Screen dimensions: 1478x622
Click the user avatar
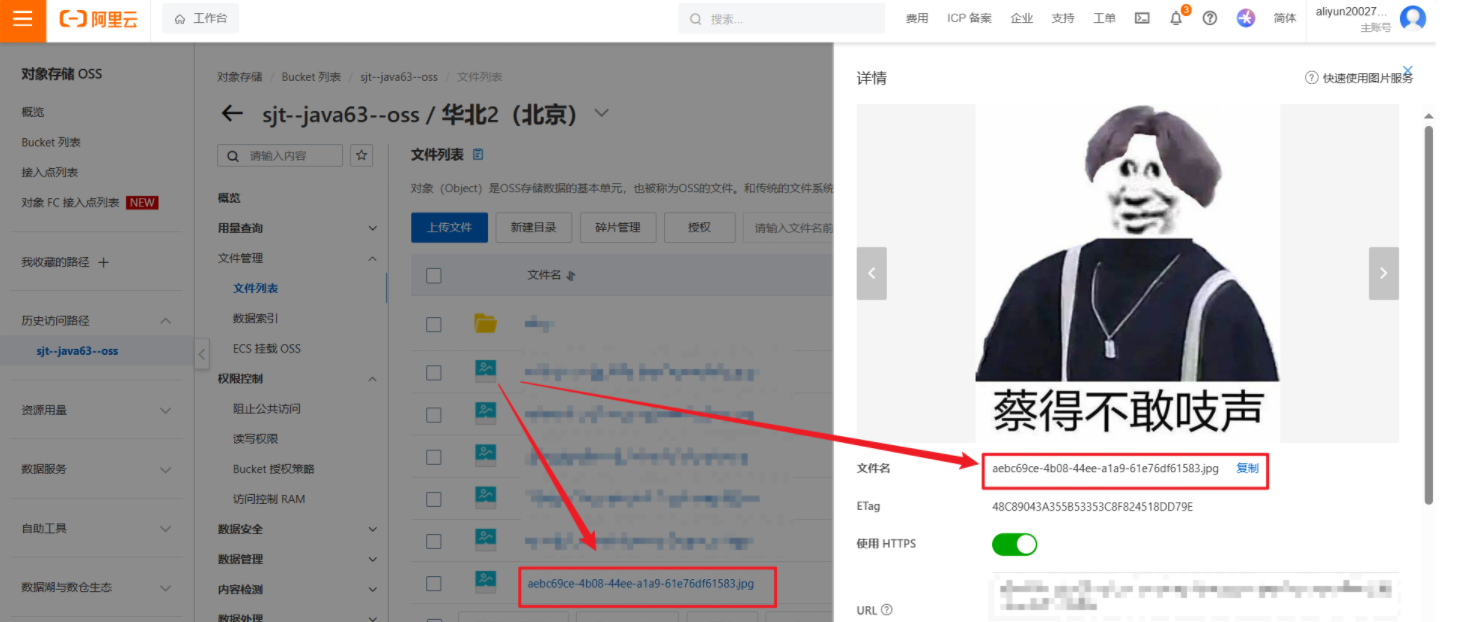click(1413, 17)
